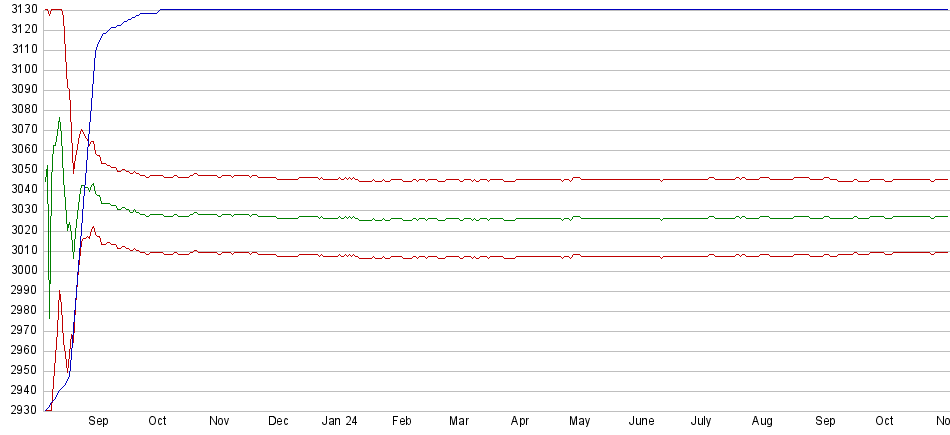Screen dimensions: 950x435
Task: Select the green data series line
Action: (x=500, y=218)
